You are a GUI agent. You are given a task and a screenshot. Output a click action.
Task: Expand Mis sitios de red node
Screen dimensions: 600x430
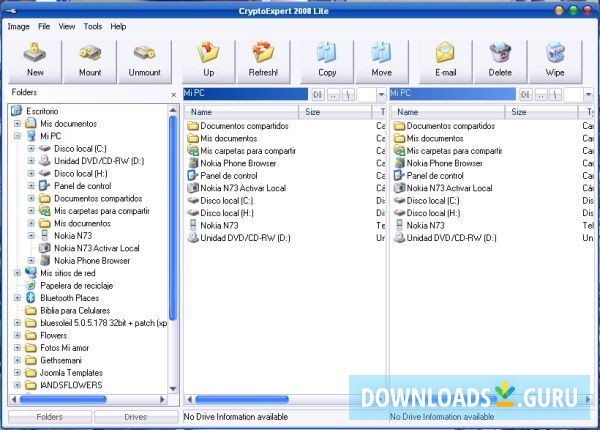click(x=17, y=273)
